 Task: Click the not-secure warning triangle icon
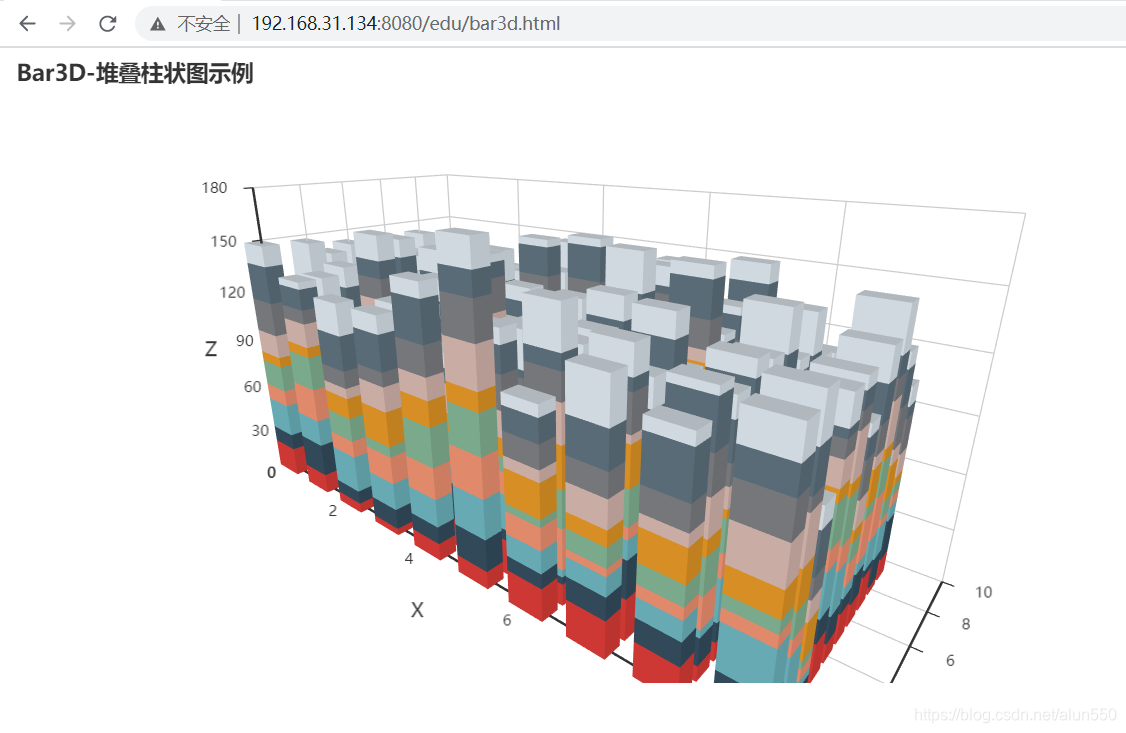point(157,24)
